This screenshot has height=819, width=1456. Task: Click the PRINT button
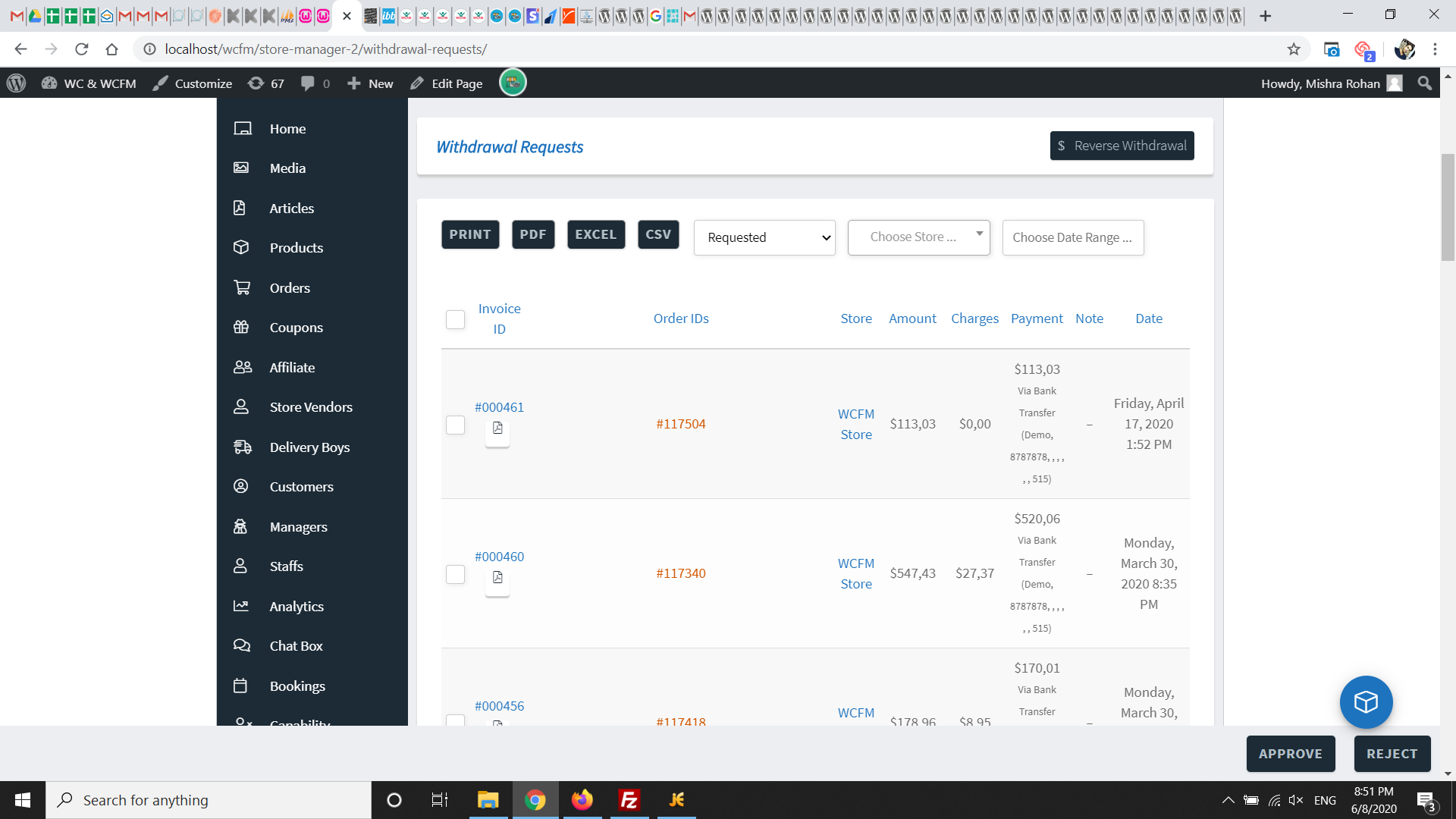pos(470,234)
